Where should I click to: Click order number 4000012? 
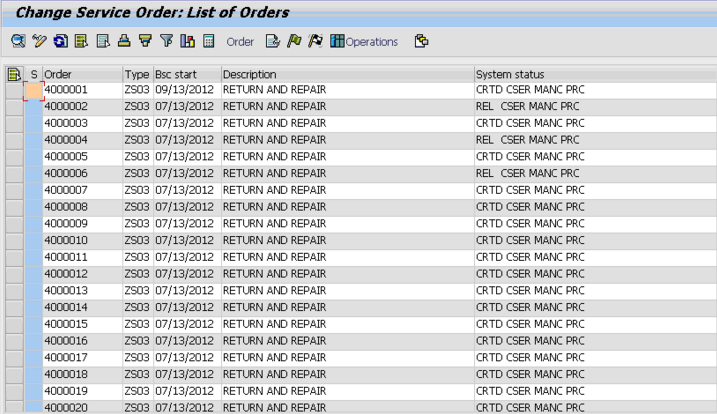[x=66, y=274]
